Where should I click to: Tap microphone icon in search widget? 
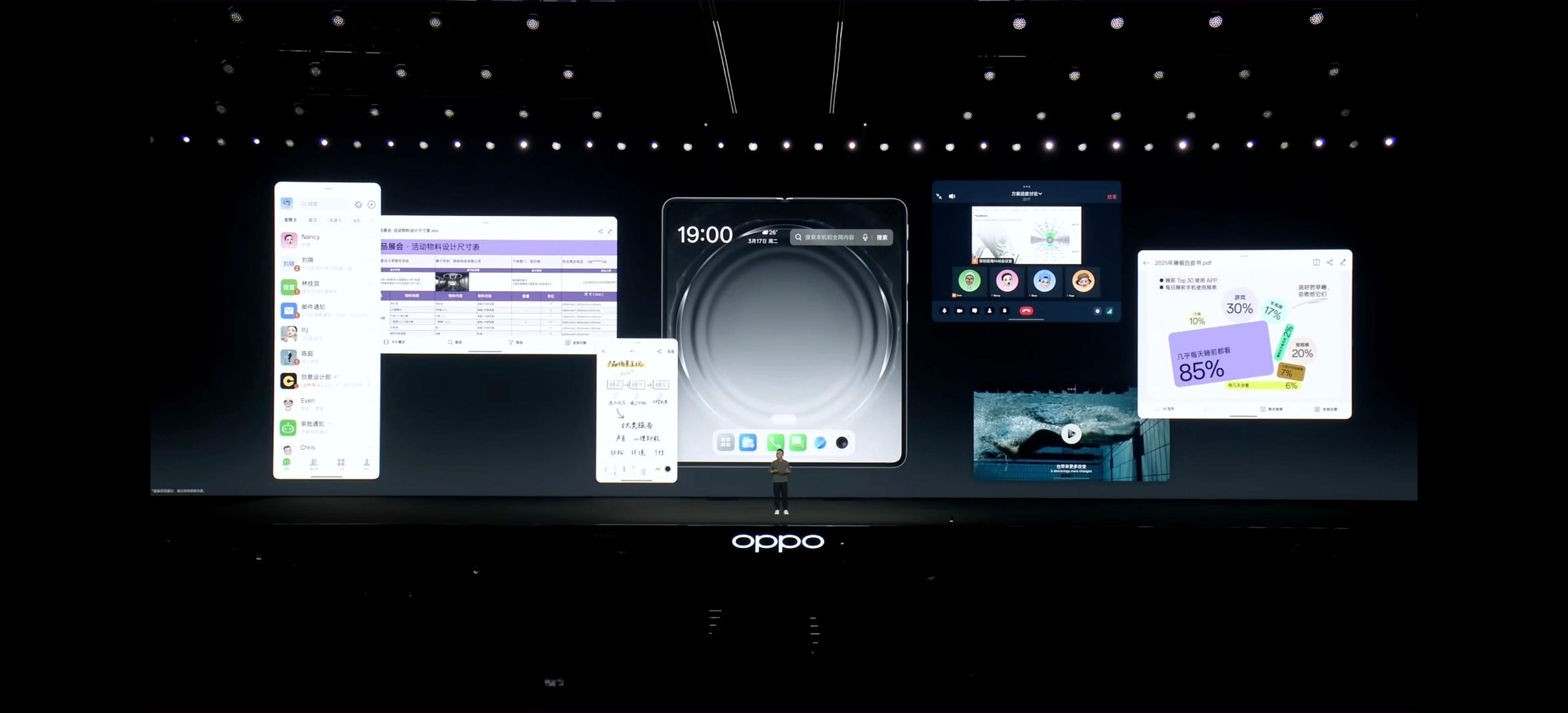[x=865, y=238]
